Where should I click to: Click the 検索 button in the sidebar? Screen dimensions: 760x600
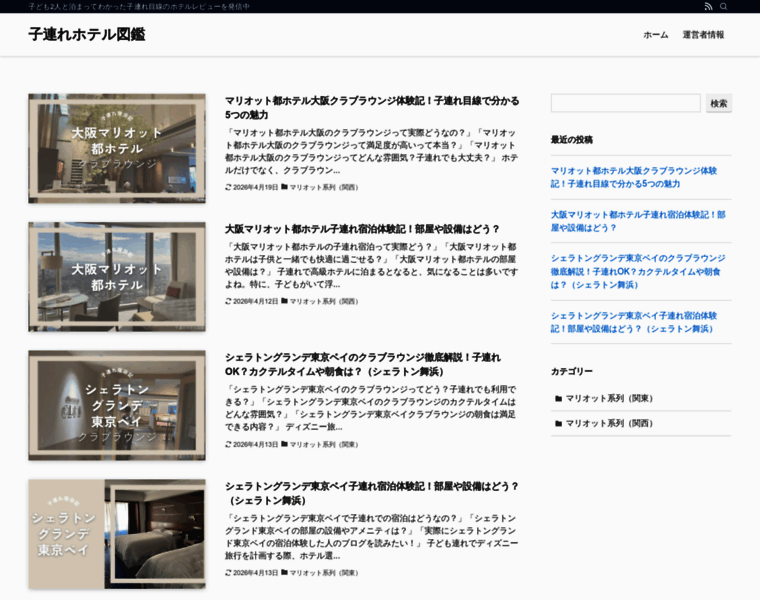click(719, 103)
